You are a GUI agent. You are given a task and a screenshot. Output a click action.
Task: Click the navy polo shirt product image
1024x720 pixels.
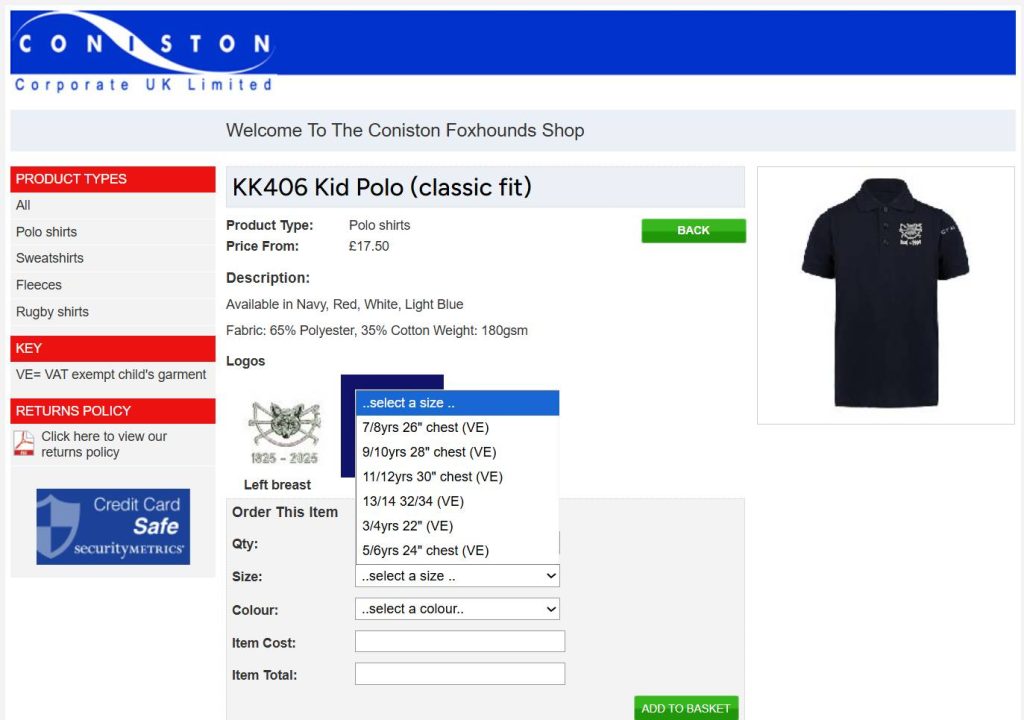pyautogui.click(x=886, y=295)
